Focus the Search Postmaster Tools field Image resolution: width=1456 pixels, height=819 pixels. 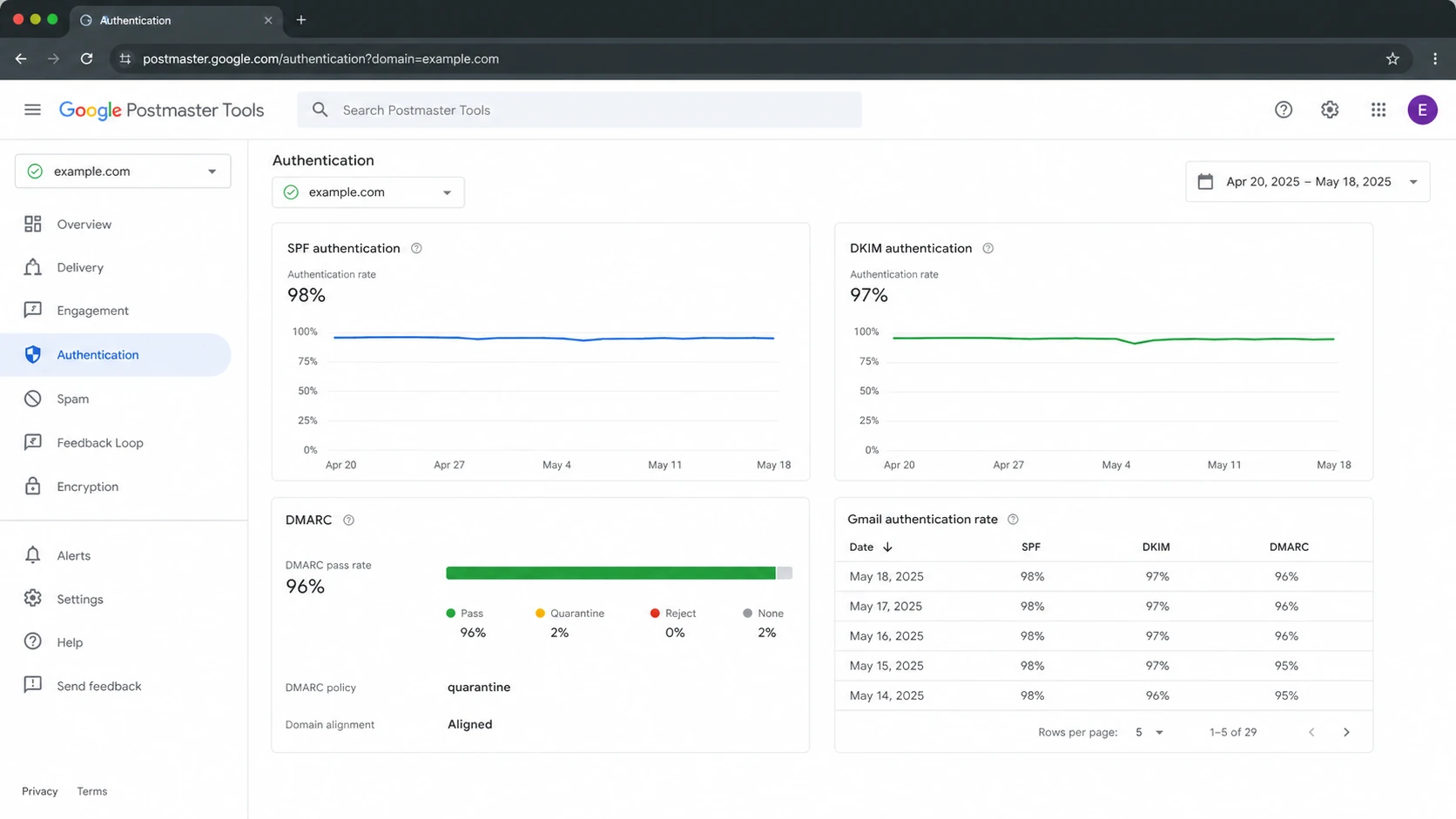[579, 110]
